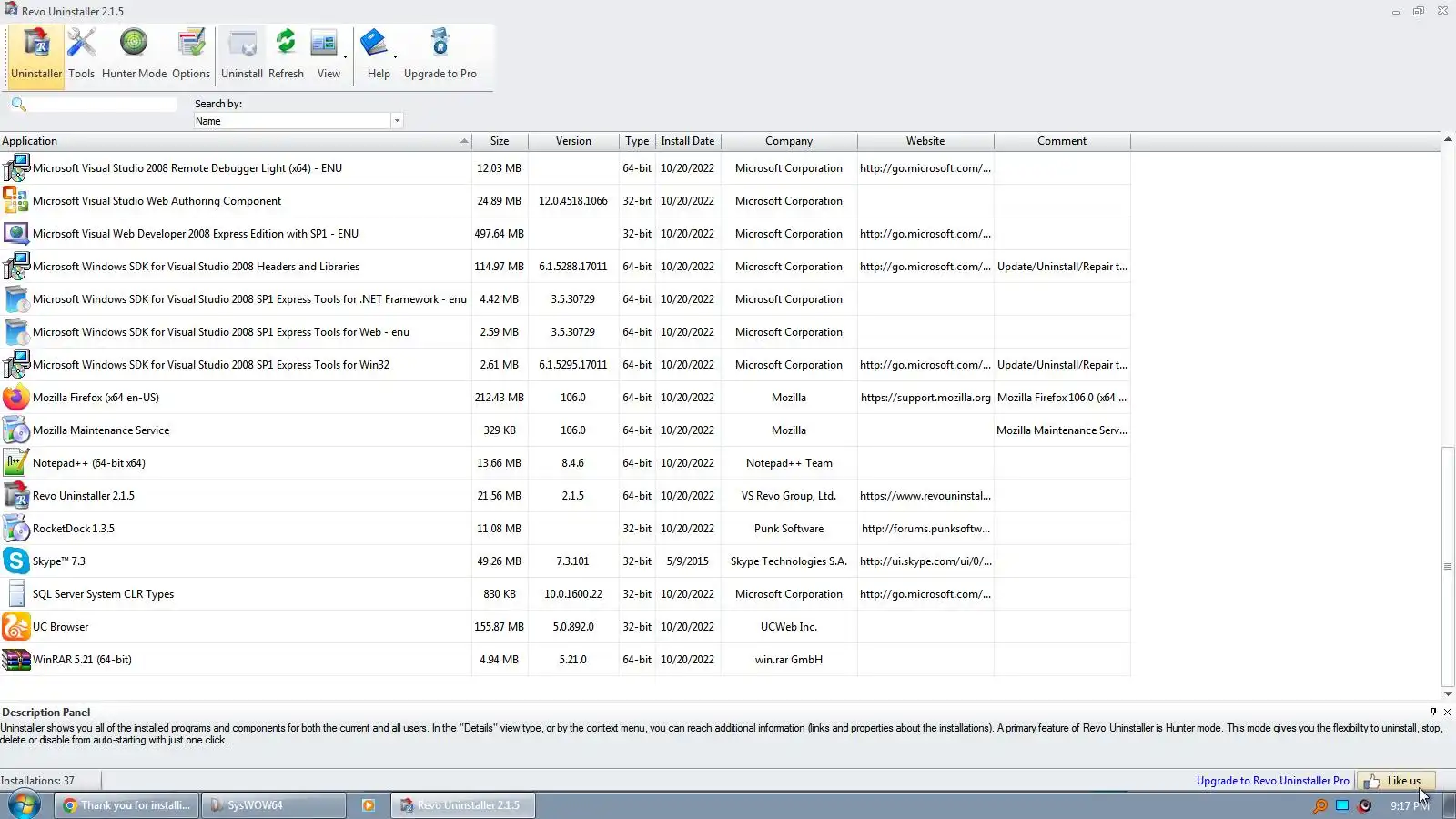Select the Skype 7.3 icon

tap(16, 561)
